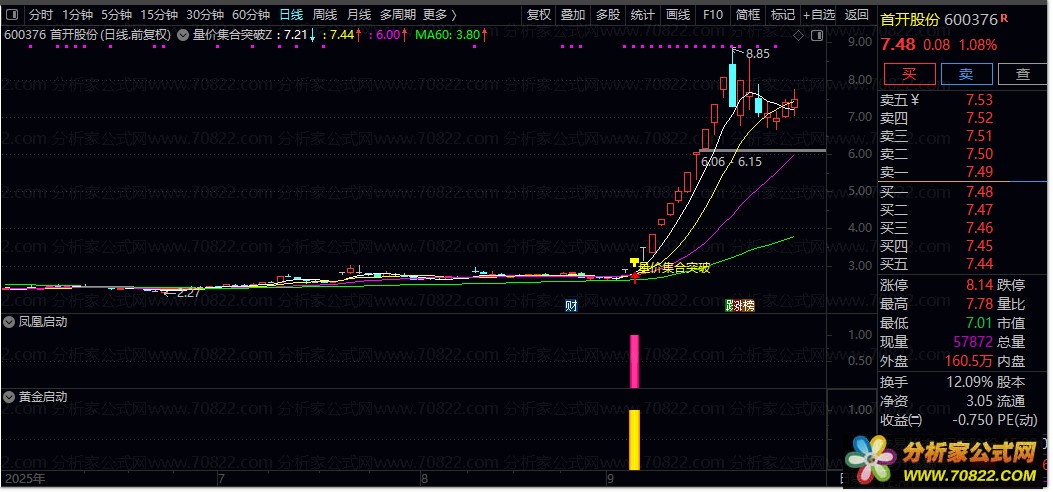The width and height of the screenshot is (1053, 492).
Task: Click the 现量 value 57872
Action: 972,343
